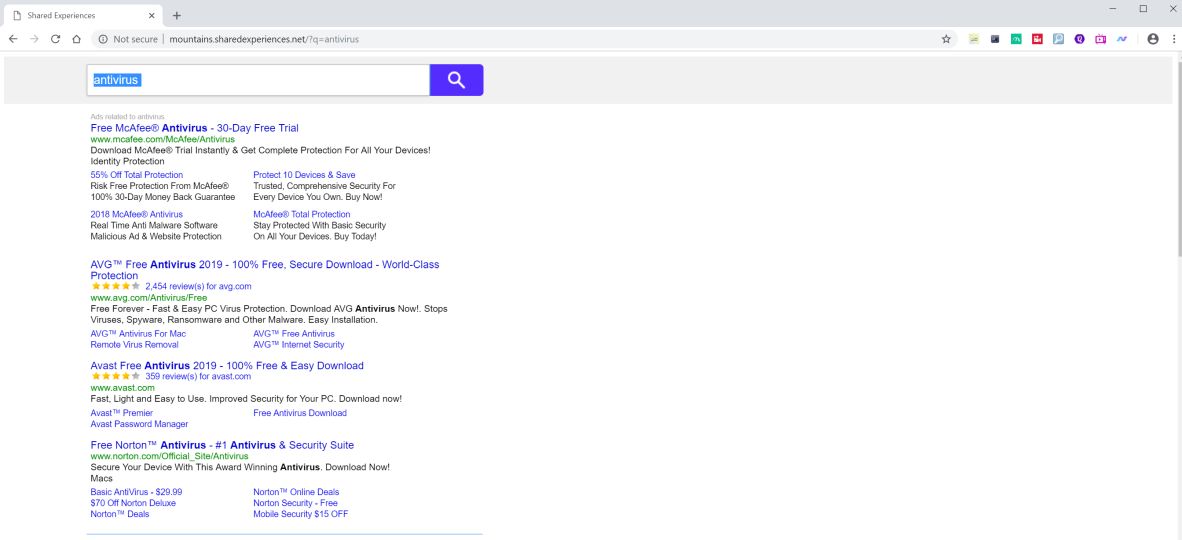The image size is (1182, 540).
Task: Open the red video recorder extension
Action: tap(1037, 39)
